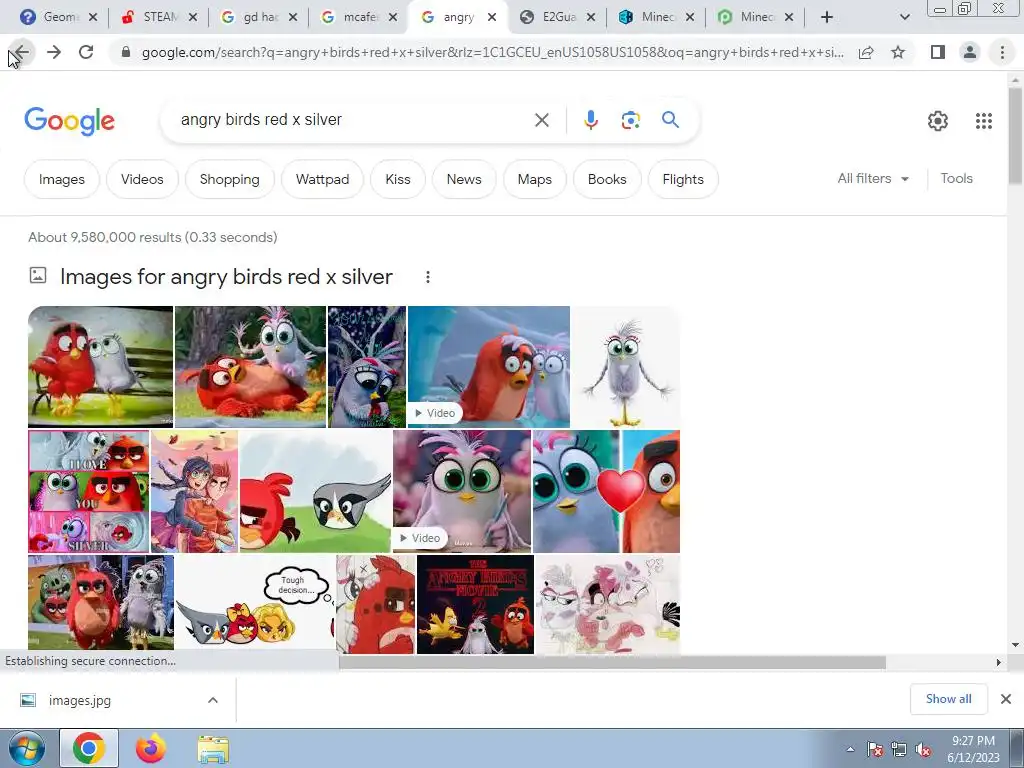Open options for the Images section
Image resolution: width=1024 pixels, height=768 pixels.
click(x=428, y=277)
